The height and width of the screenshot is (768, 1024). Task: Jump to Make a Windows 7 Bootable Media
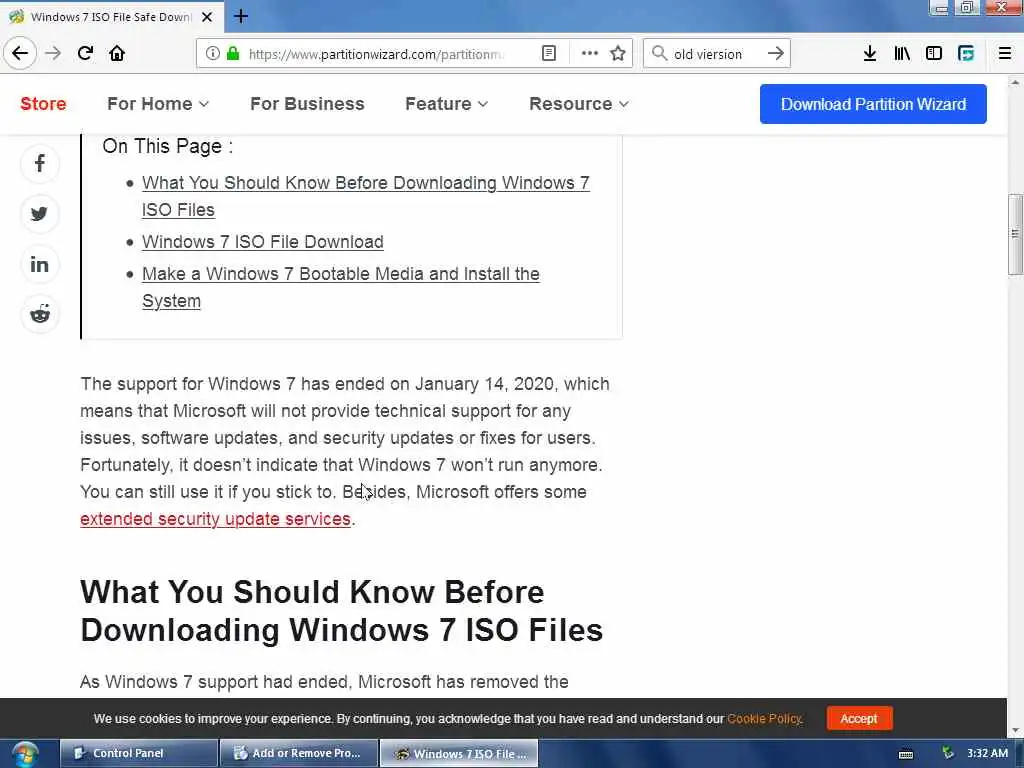[341, 287]
